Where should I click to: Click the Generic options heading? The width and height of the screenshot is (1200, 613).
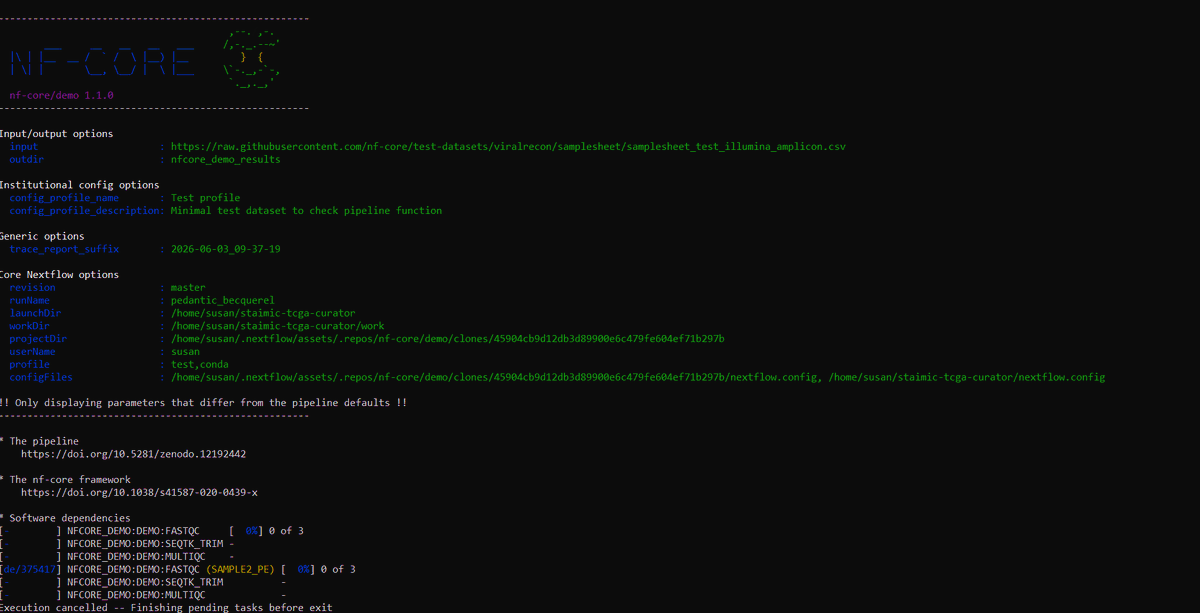42,236
